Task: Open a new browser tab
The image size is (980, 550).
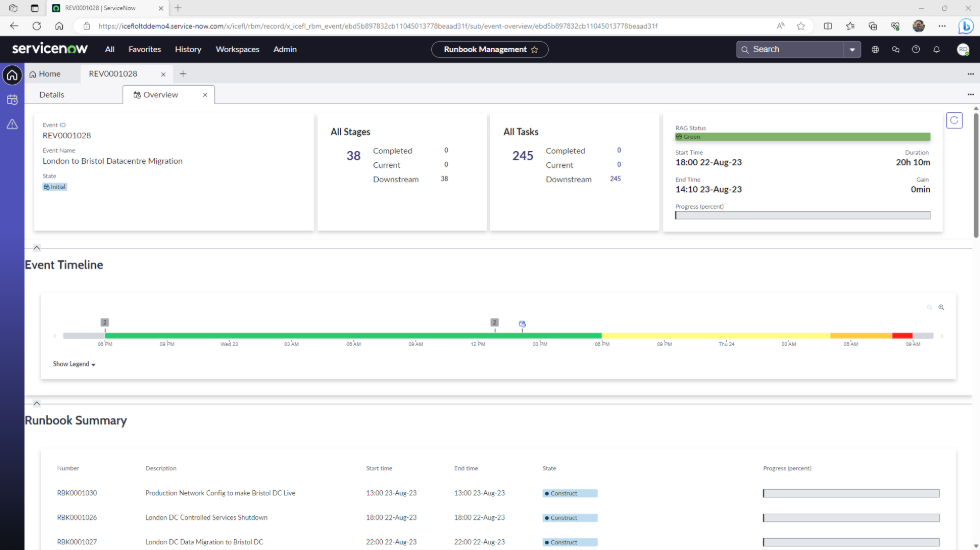Action: 178,8
